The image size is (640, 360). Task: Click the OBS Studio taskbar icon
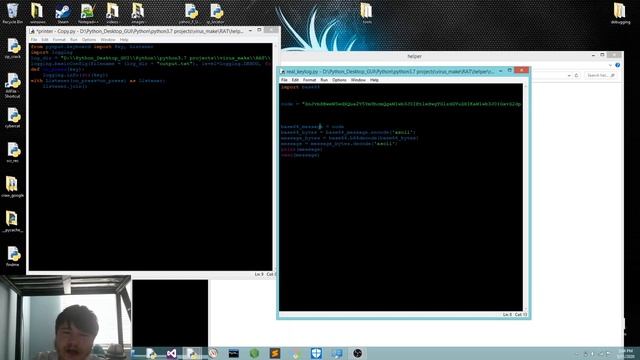click(x=358, y=353)
